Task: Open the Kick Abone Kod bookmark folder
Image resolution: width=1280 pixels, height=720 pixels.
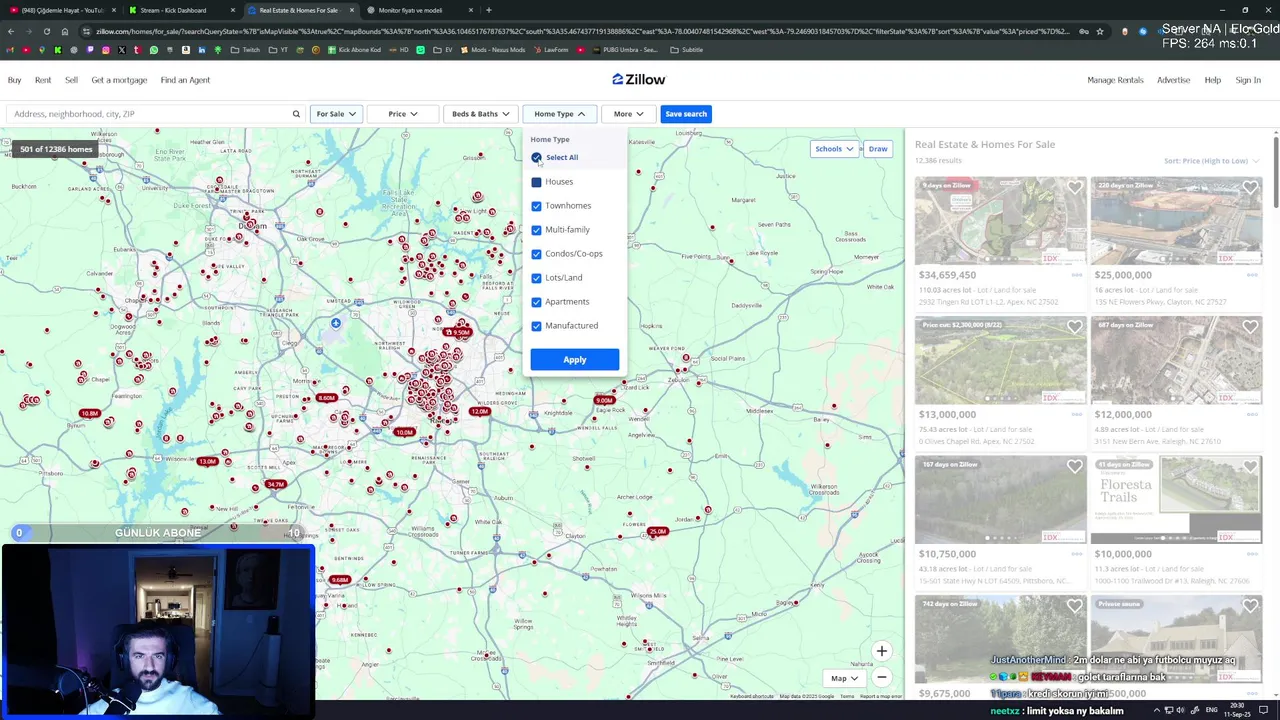Action: click(x=354, y=50)
